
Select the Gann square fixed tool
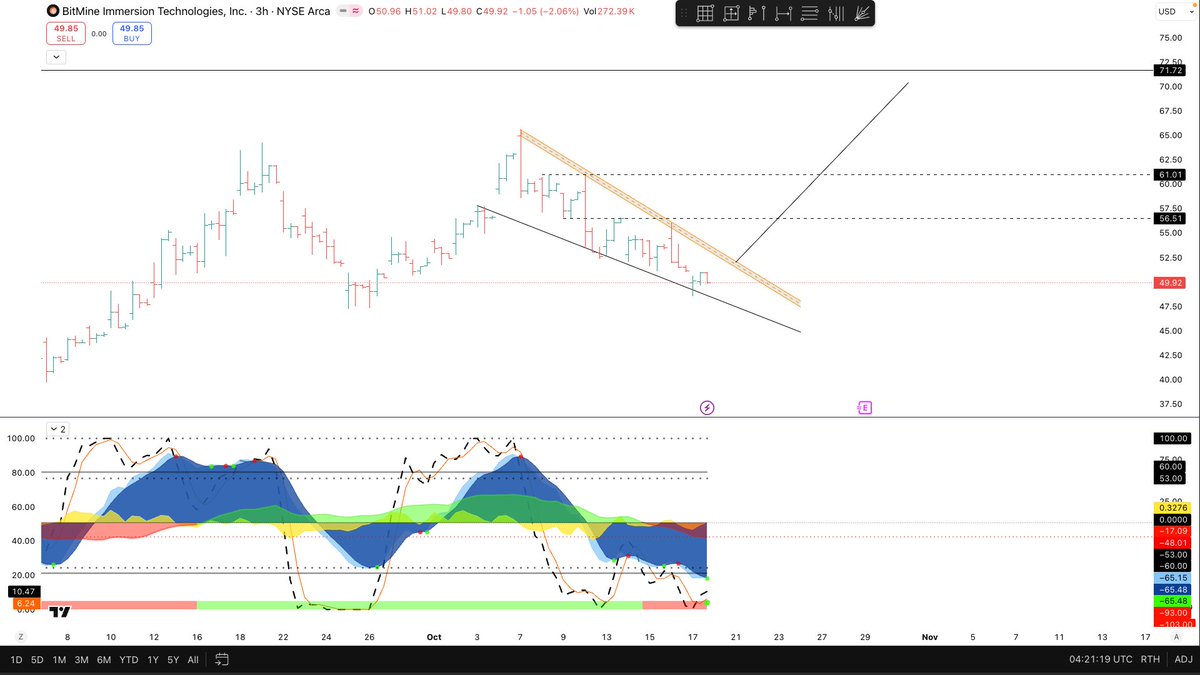tap(731, 14)
